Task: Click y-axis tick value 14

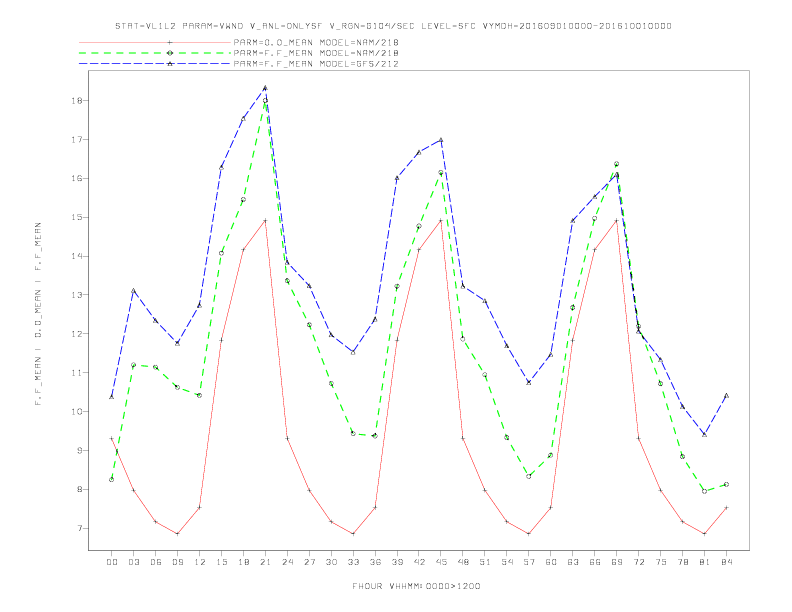Action: [76, 256]
